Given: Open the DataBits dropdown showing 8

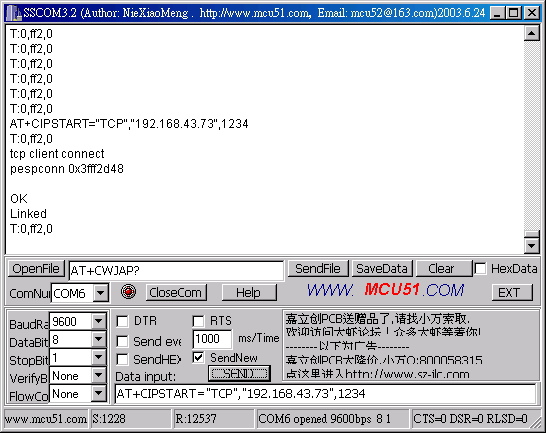Looking at the screenshot, I should pyautogui.click(x=99, y=339).
